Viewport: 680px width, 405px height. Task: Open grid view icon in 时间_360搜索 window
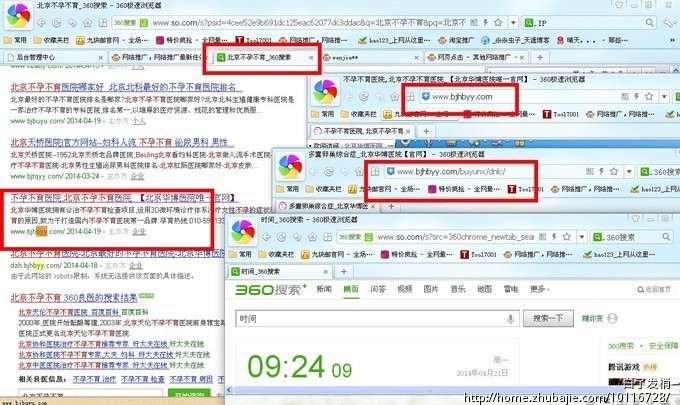tap(327, 237)
